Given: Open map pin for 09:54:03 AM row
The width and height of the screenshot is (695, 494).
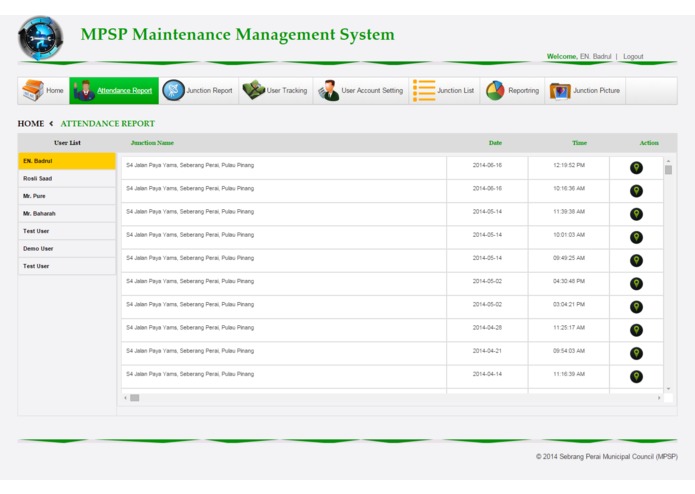Looking at the screenshot, I should tap(636, 354).
